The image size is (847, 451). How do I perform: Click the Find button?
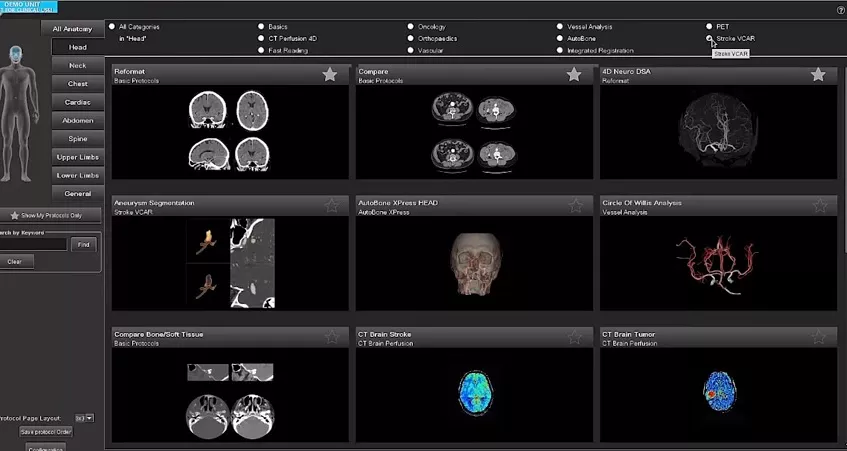[83, 245]
